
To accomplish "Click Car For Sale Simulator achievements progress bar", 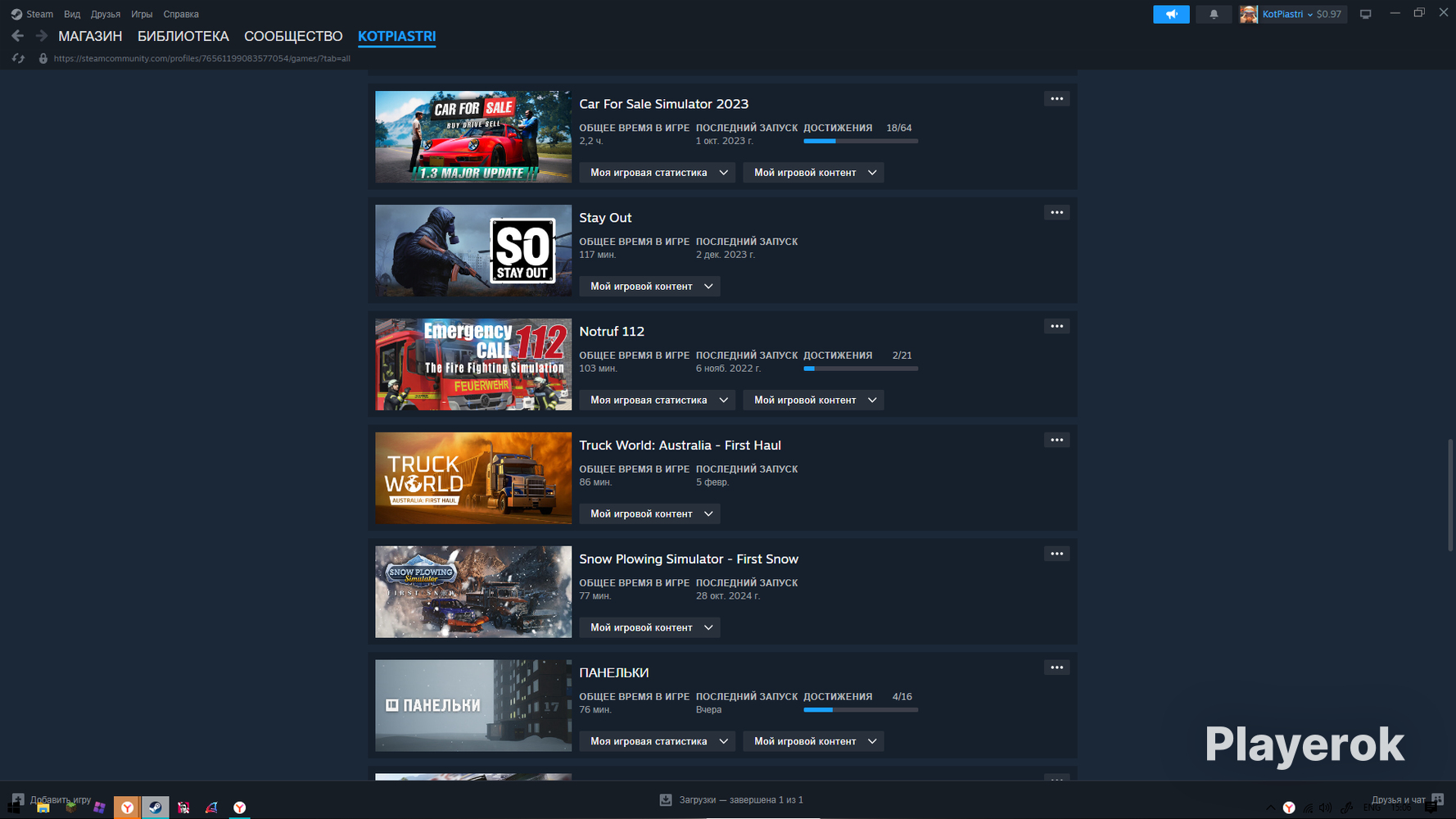I will (x=861, y=141).
